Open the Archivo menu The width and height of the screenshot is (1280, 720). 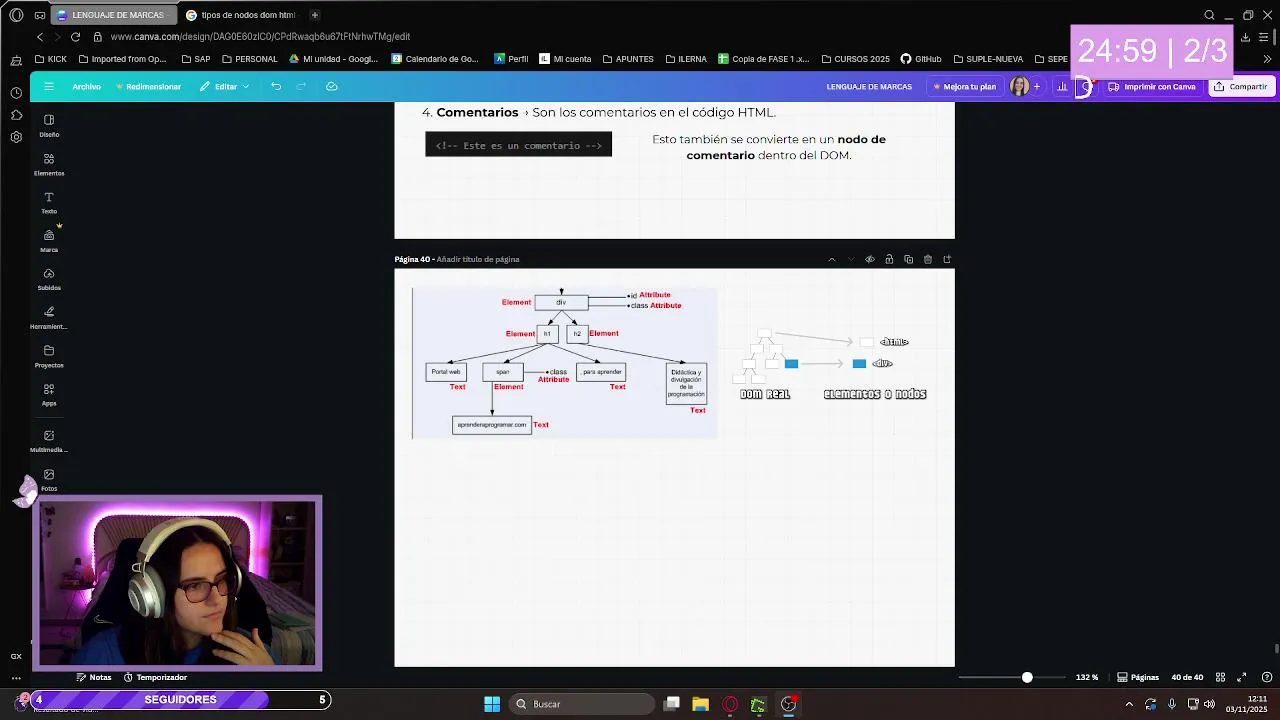coord(86,87)
